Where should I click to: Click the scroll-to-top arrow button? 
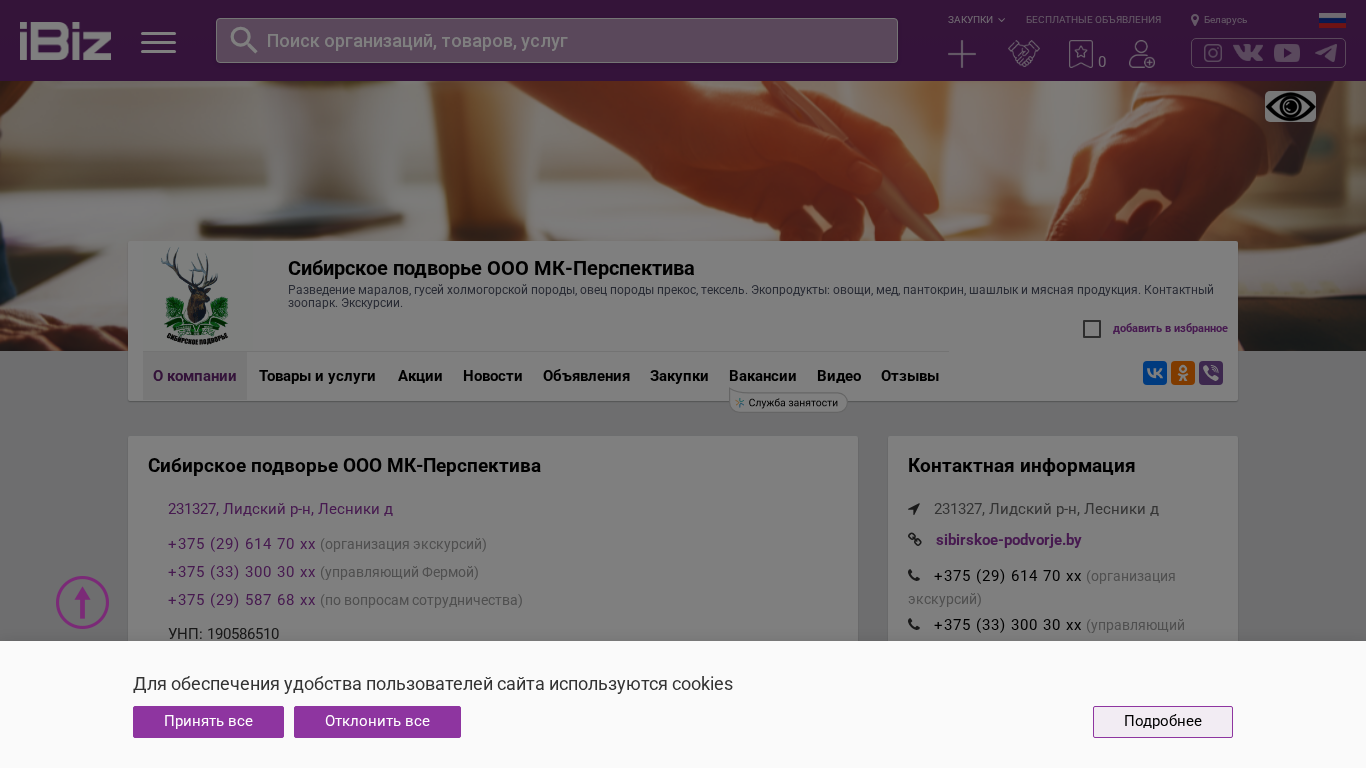click(x=82, y=602)
